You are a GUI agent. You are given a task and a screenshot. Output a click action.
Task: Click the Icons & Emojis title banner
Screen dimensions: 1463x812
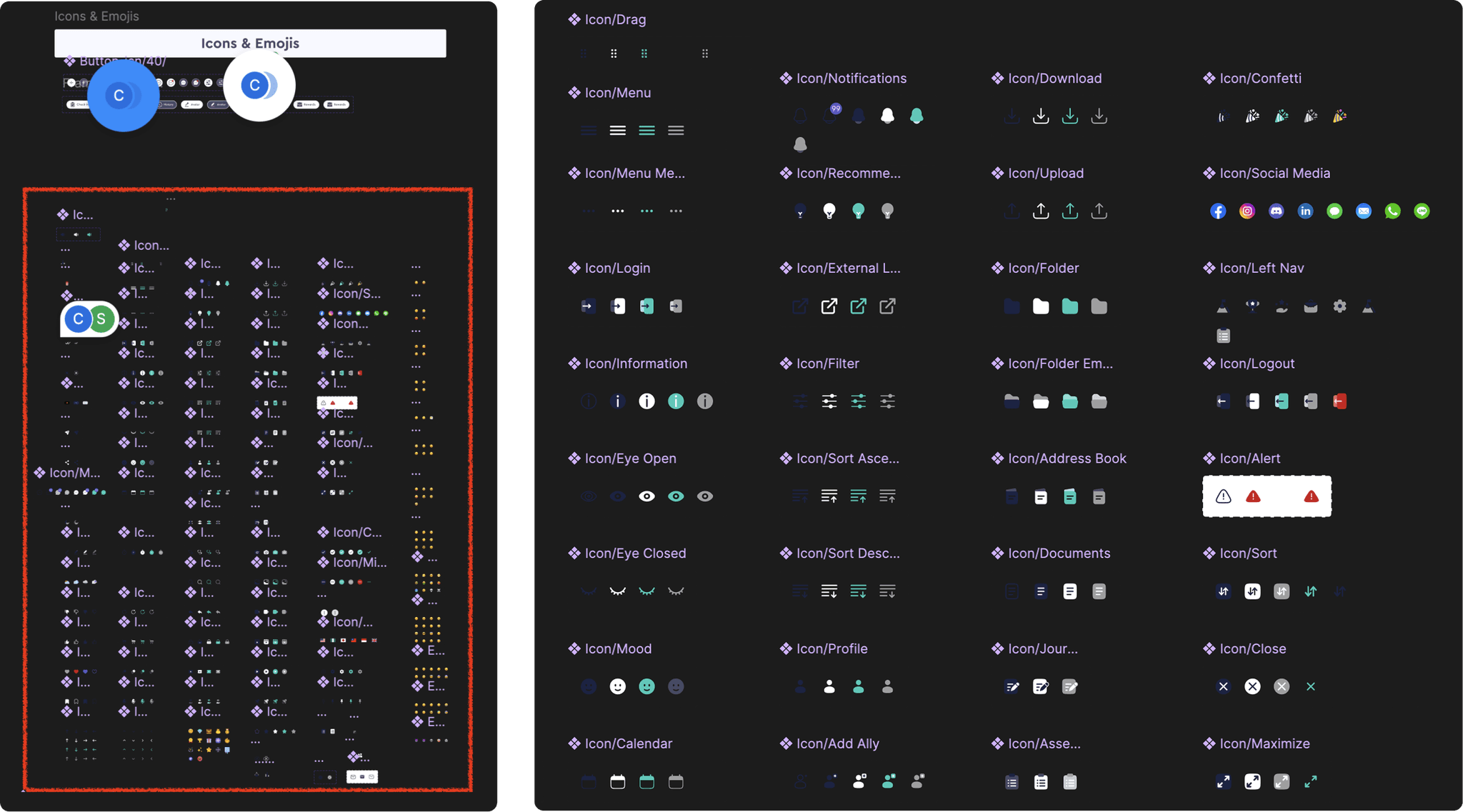point(250,44)
